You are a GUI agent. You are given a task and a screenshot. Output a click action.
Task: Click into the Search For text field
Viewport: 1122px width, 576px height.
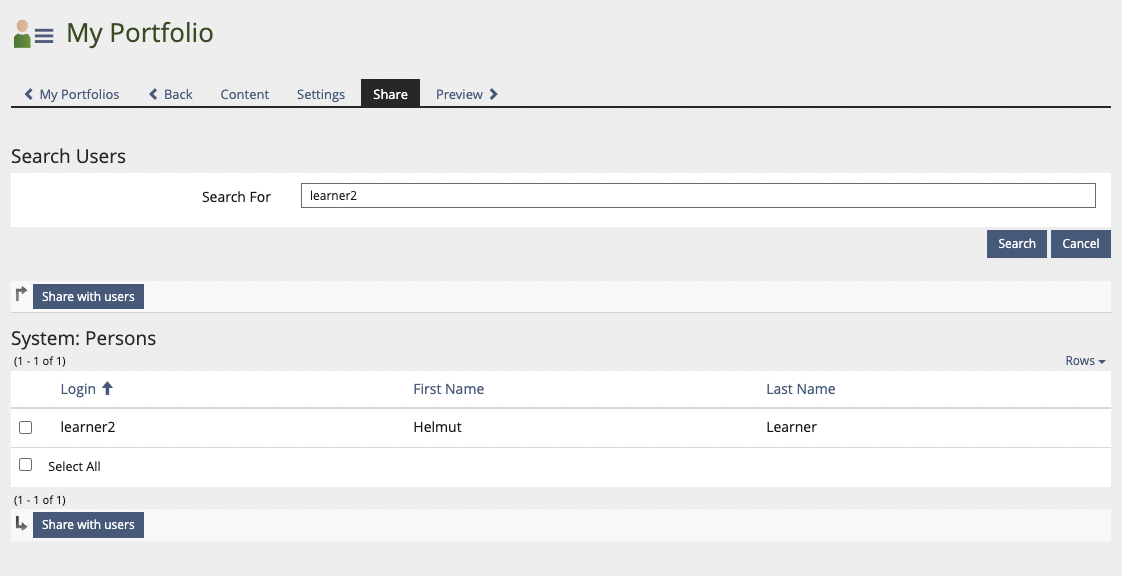click(697, 196)
